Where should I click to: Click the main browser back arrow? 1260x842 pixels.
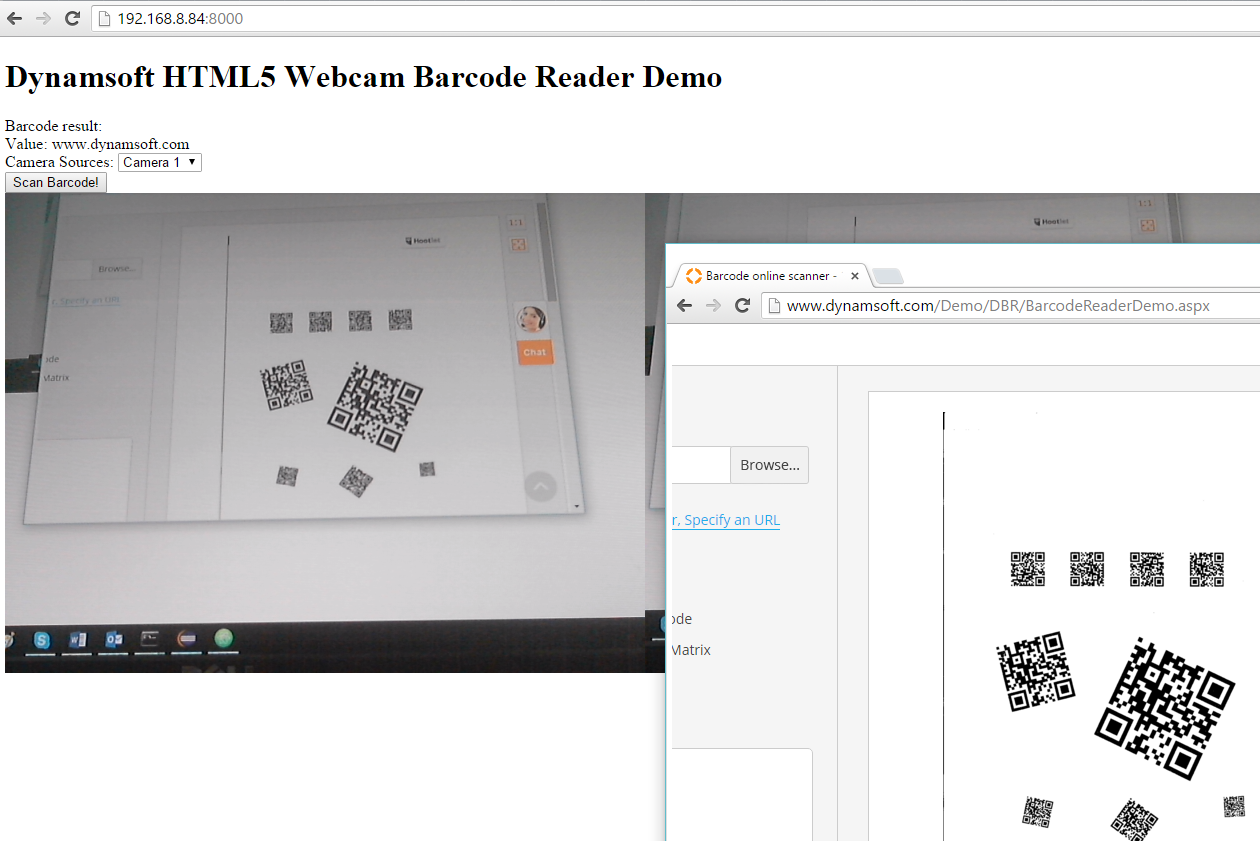(14, 18)
